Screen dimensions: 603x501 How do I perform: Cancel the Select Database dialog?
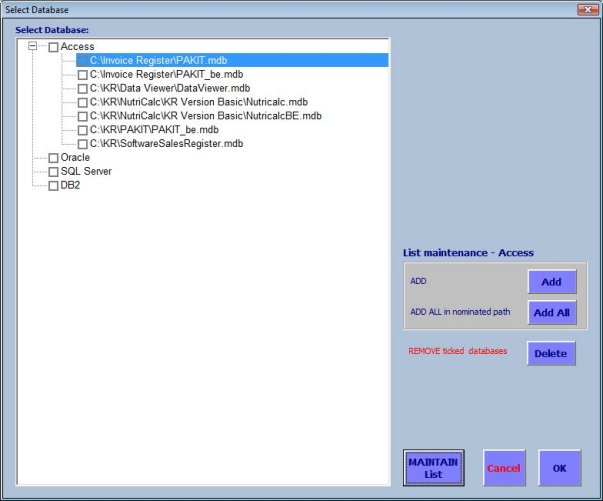click(x=504, y=468)
